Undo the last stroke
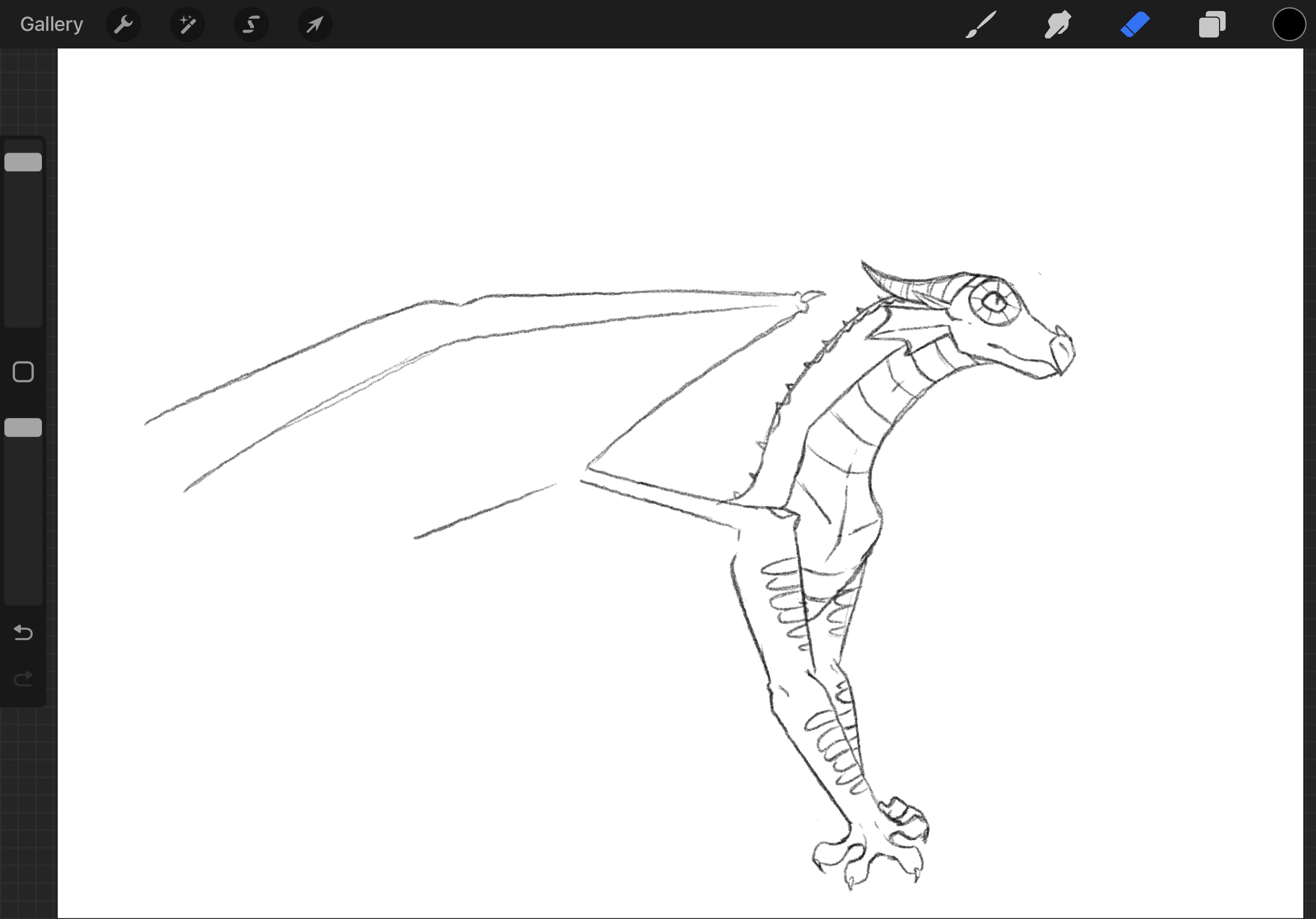The width and height of the screenshot is (1316, 919). (23, 633)
